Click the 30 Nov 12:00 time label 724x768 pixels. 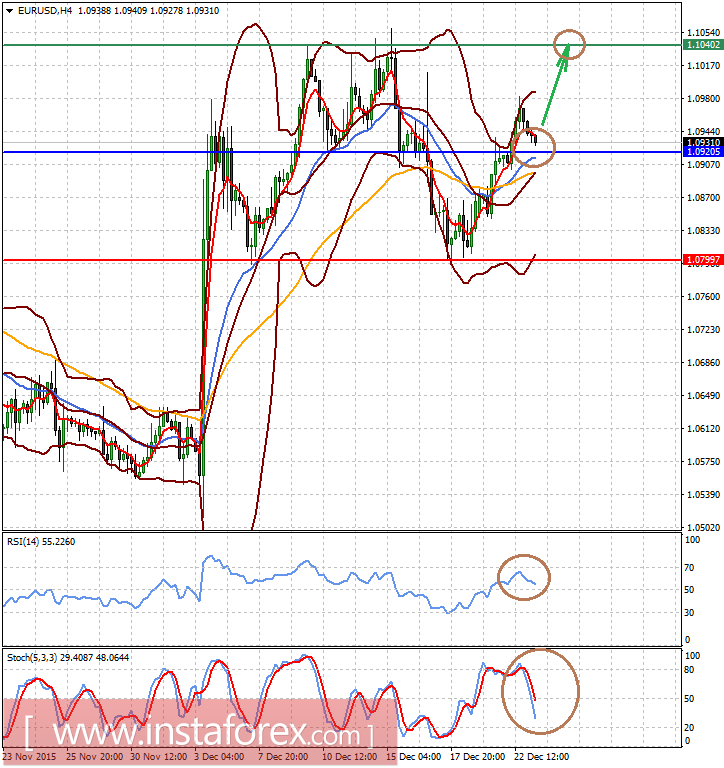pos(159,757)
